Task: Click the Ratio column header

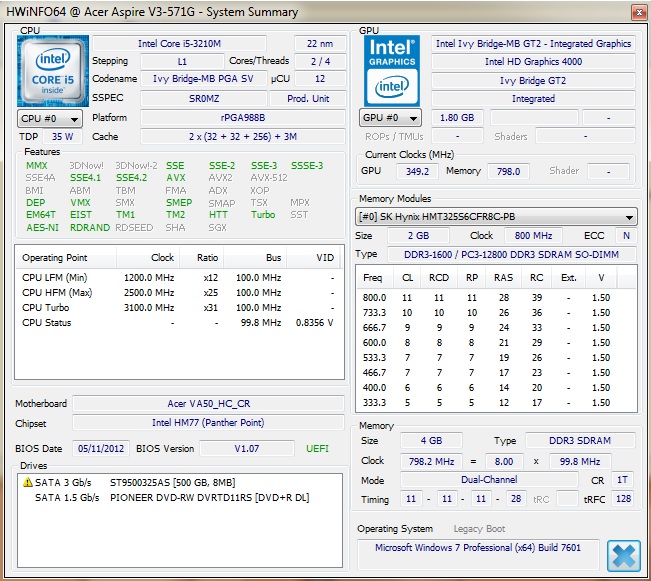Action: click(202, 258)
